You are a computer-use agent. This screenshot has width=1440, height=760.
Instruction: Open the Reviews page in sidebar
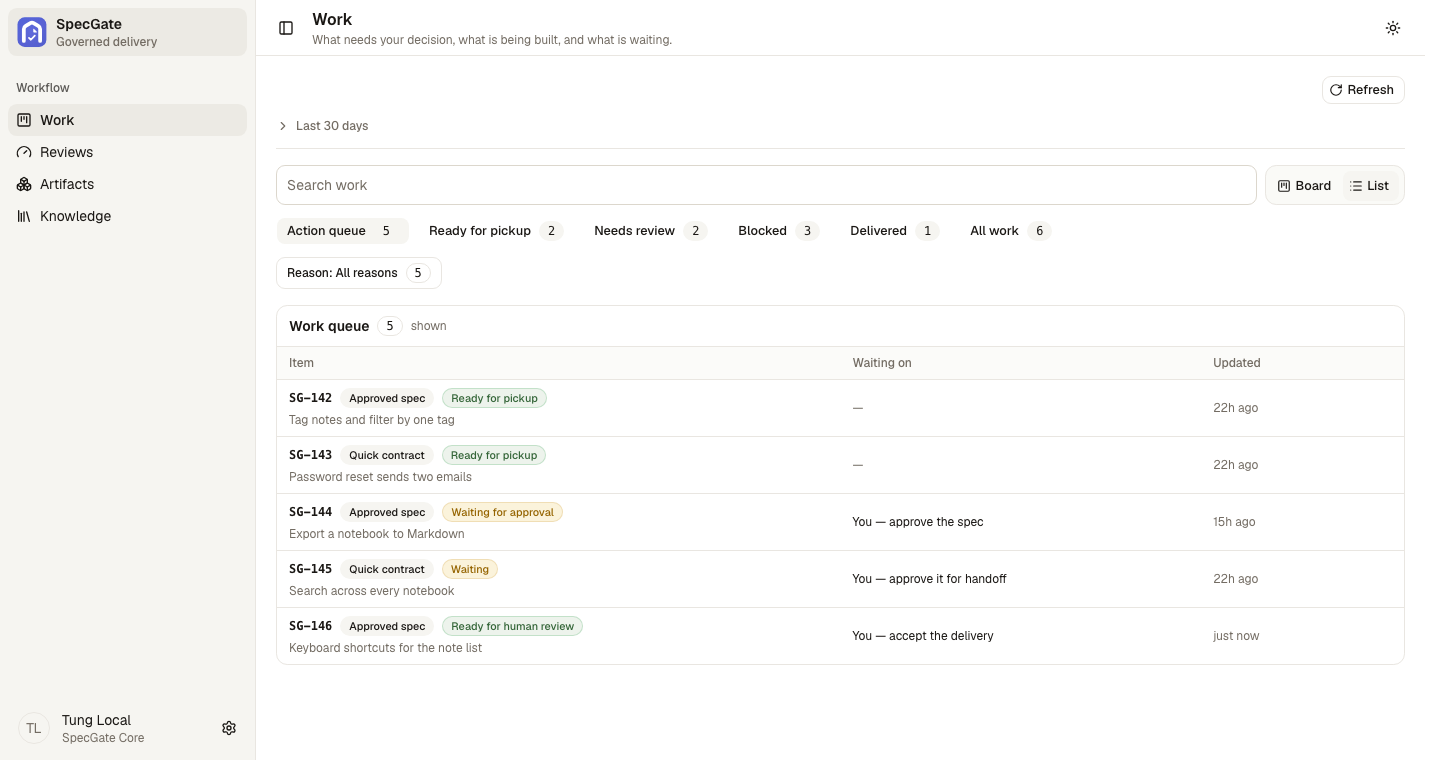[x=127, y=152]
